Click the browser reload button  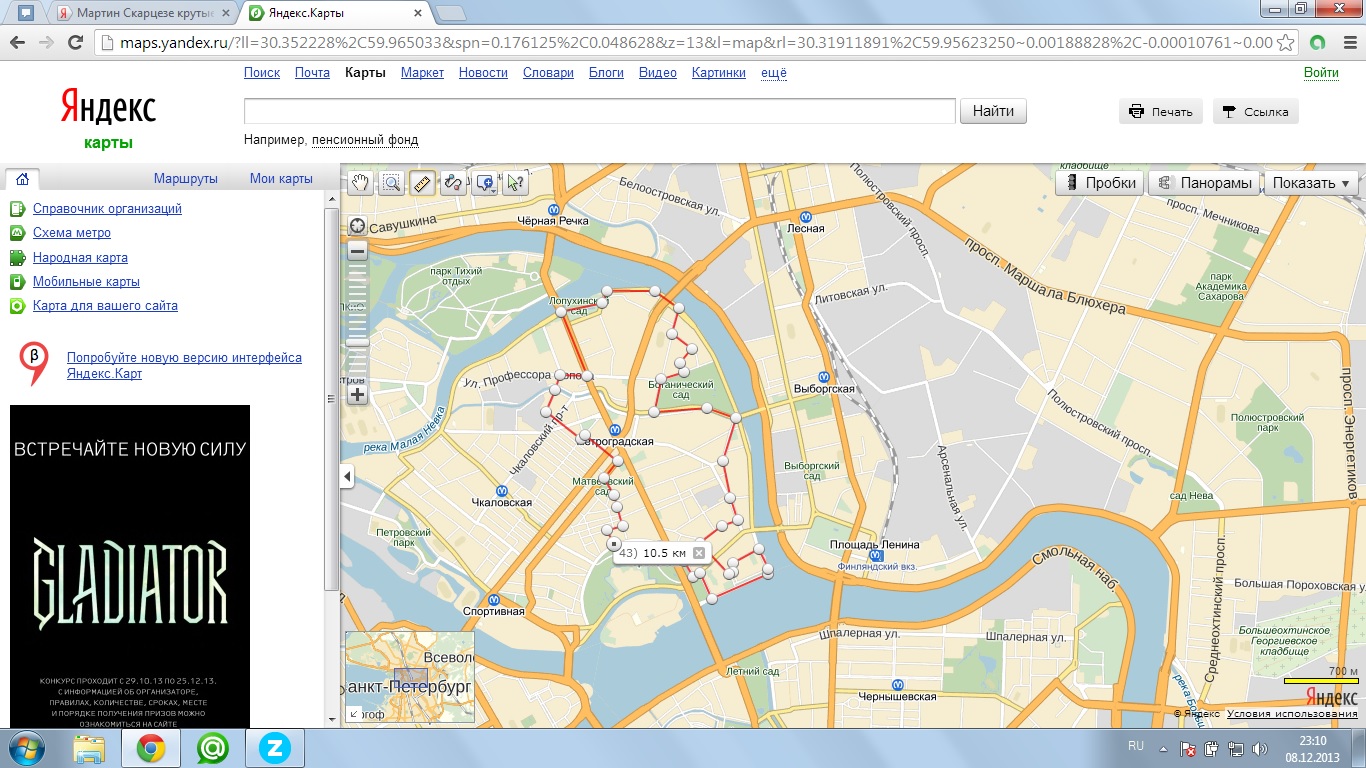pyautogui.click(x=75, y=43)
